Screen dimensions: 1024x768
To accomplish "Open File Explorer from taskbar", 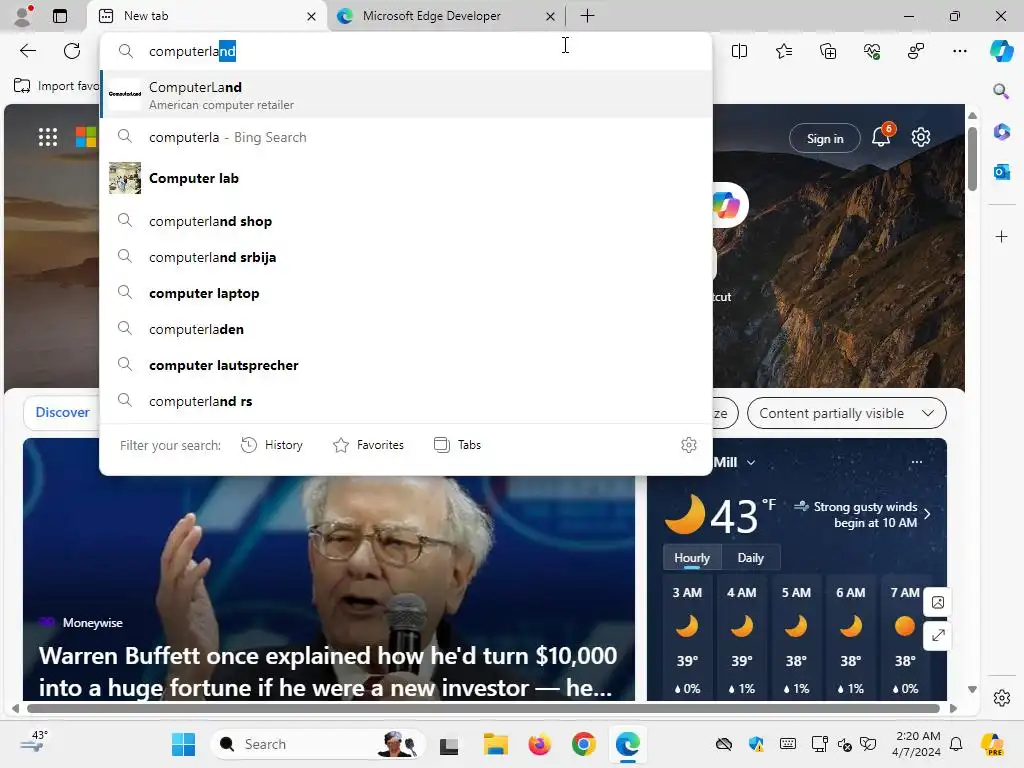I will tap(496, 744).
